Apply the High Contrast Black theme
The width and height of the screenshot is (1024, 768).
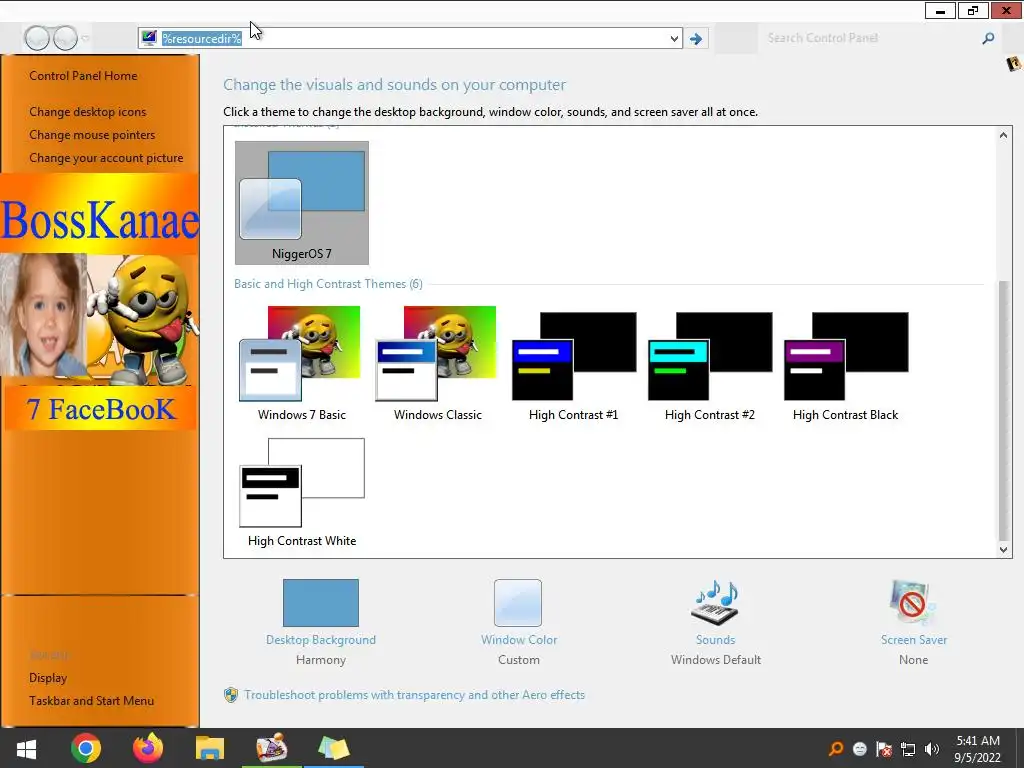846,364
